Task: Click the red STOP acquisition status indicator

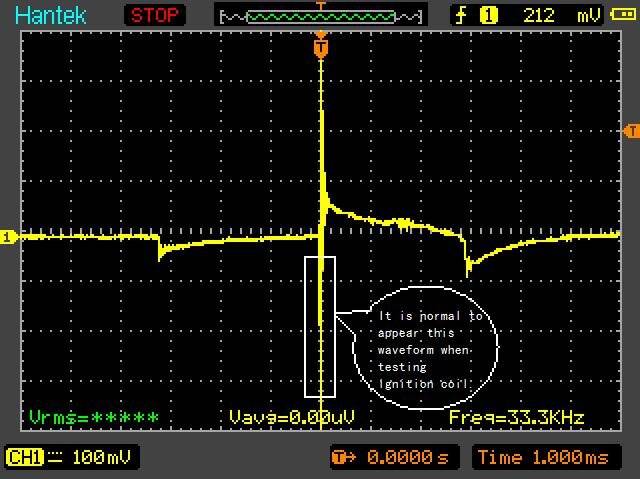Action: [155, 15]
